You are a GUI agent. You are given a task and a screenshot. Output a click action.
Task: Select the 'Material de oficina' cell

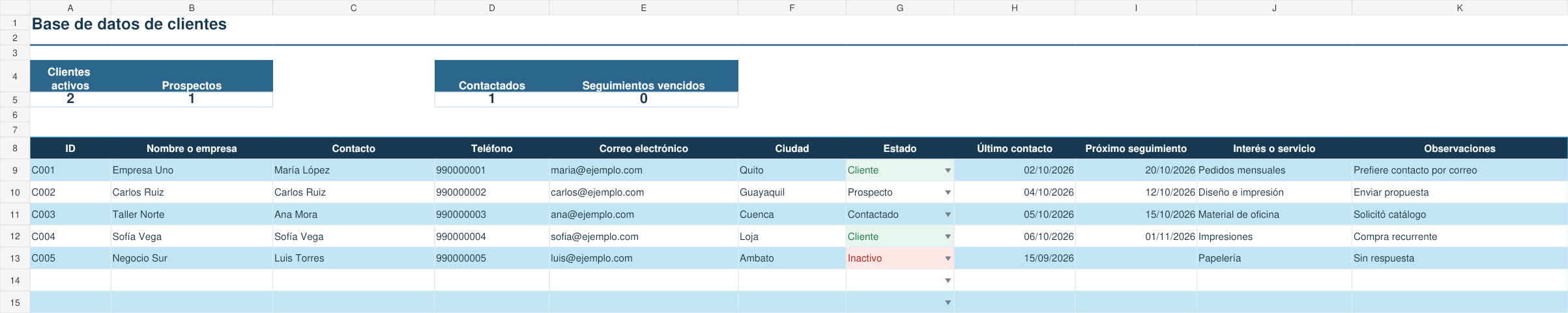click(x=1274, y=215)
